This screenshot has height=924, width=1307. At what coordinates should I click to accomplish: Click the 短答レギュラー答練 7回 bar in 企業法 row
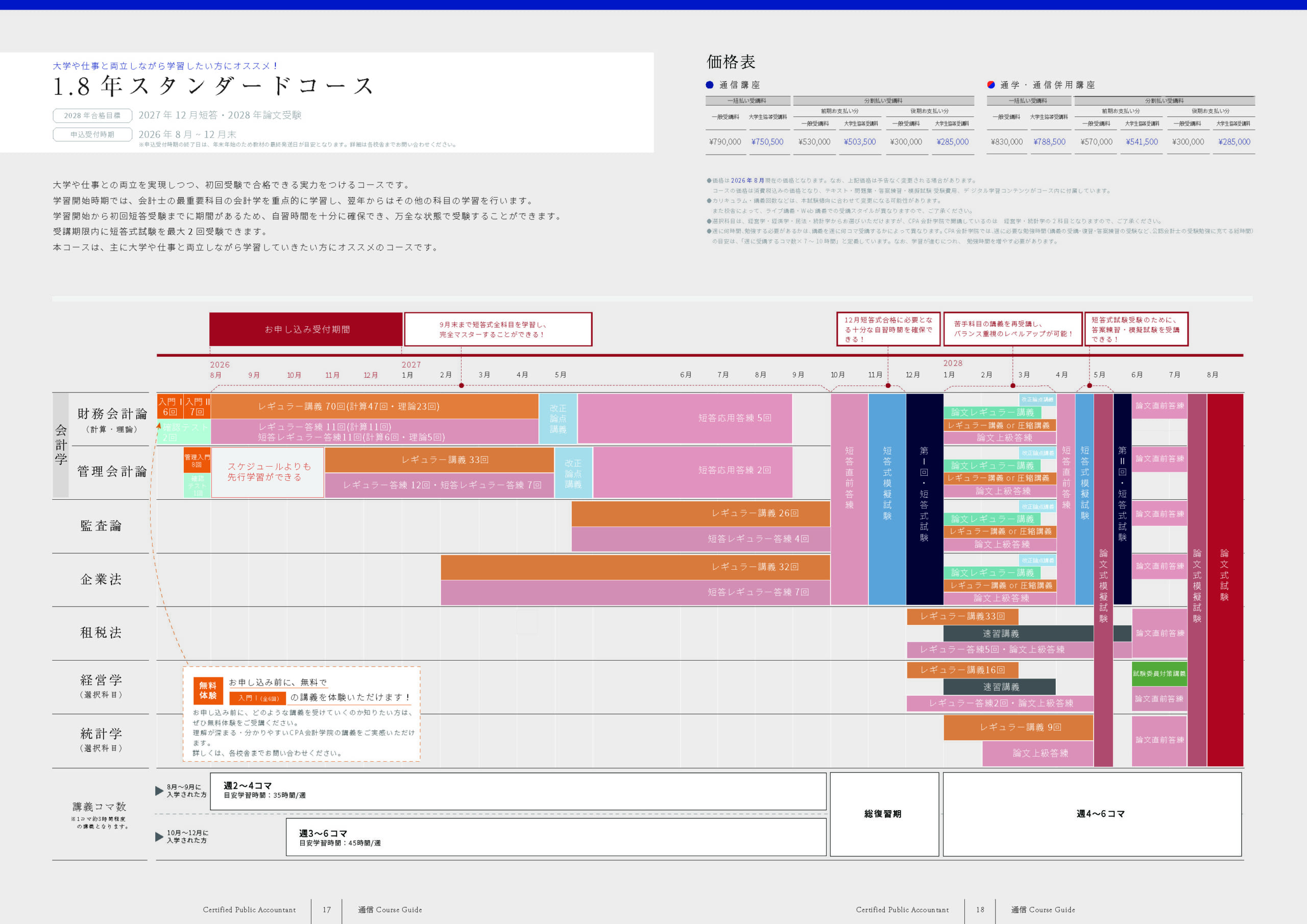[635, 593]
